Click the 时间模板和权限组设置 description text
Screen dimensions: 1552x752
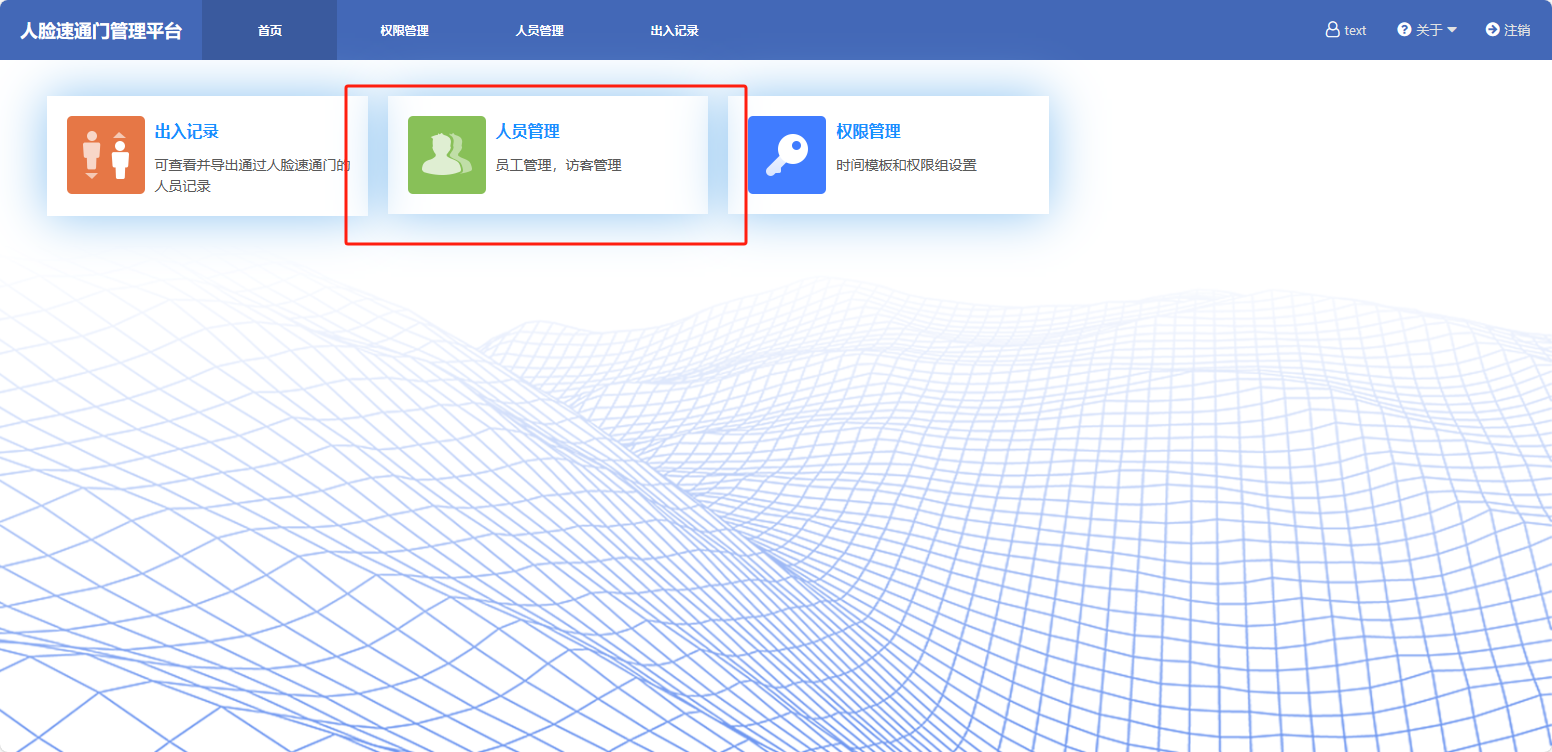coord(906,165)
